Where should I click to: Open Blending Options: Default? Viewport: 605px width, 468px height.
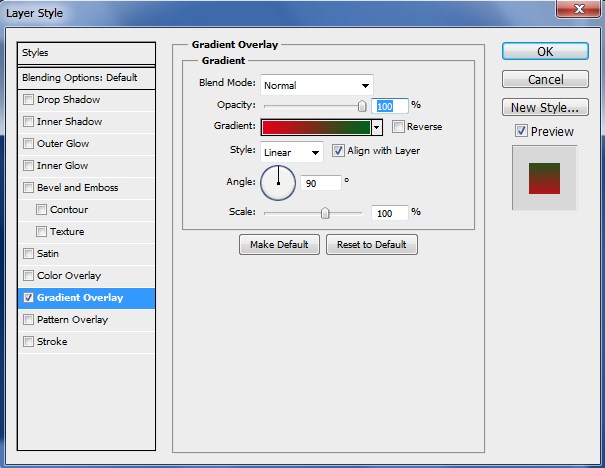pyautogui.click(x=86, y=78)
